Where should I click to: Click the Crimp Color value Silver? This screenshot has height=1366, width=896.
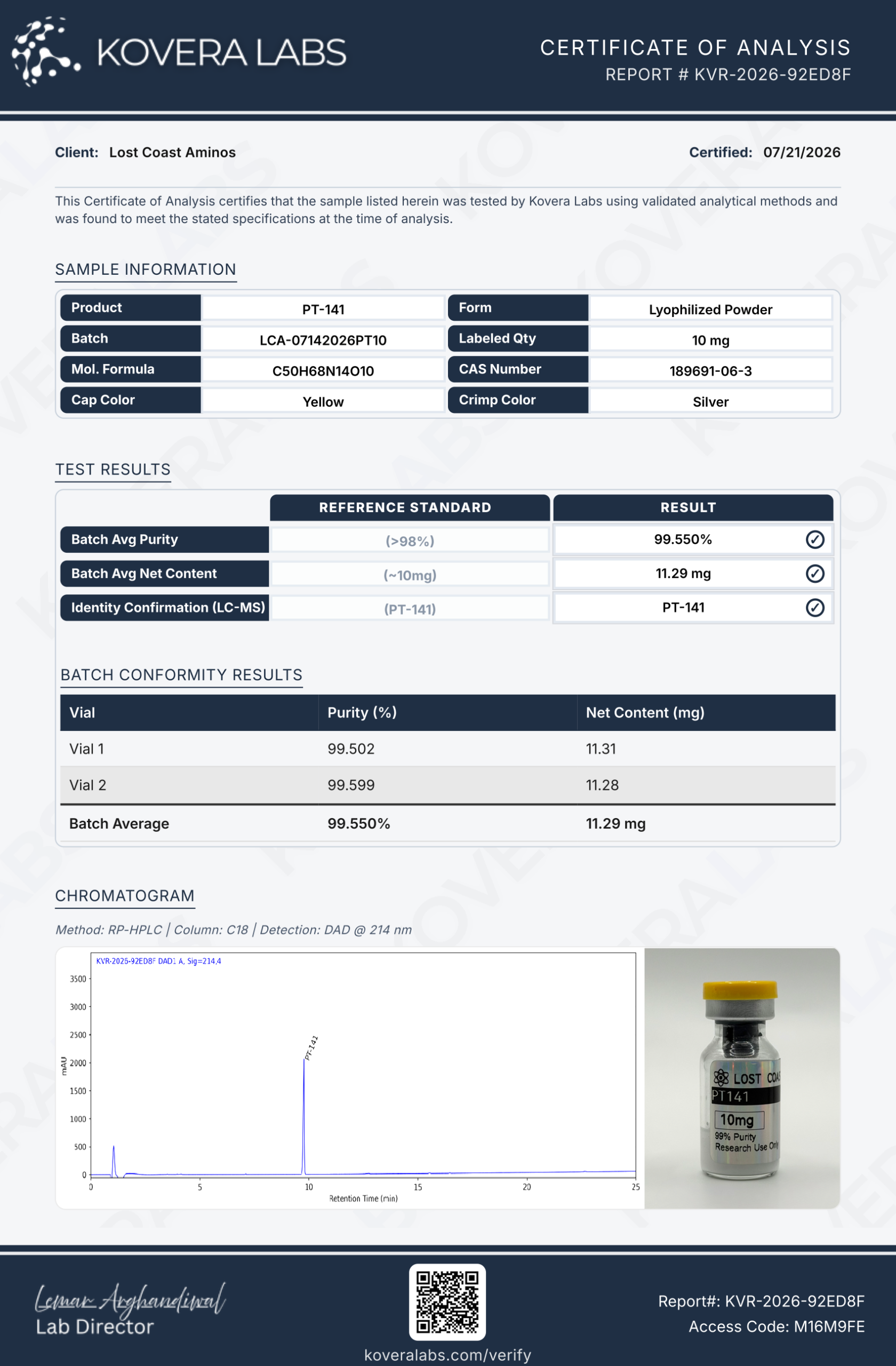tap(710, 402)
